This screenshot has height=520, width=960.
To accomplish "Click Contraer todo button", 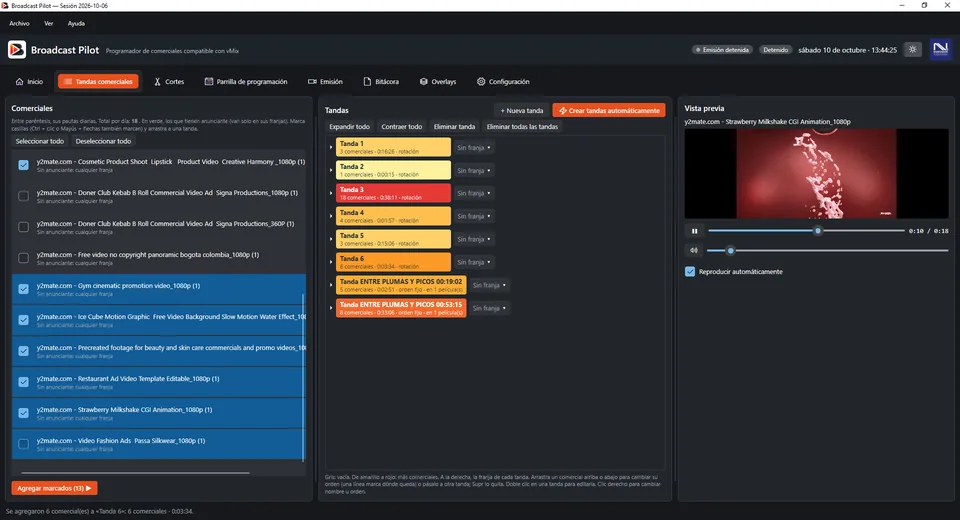I will pos(402,126).
